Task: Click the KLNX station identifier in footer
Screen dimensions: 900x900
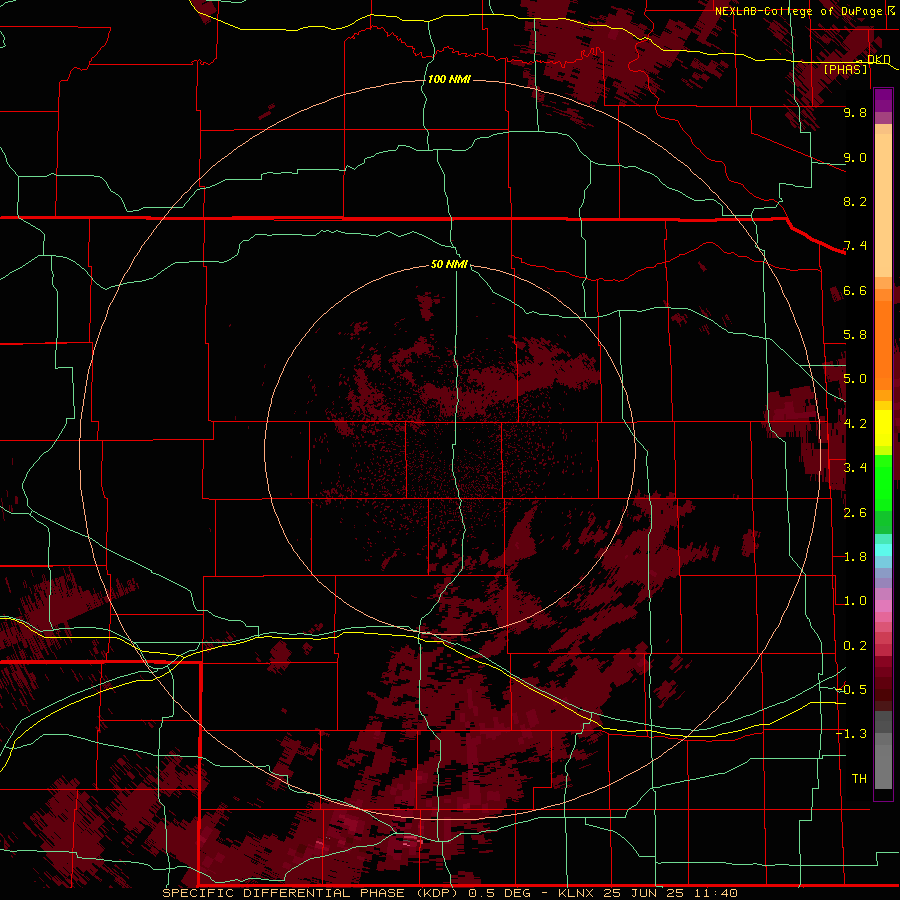Action: click(577, 893)
